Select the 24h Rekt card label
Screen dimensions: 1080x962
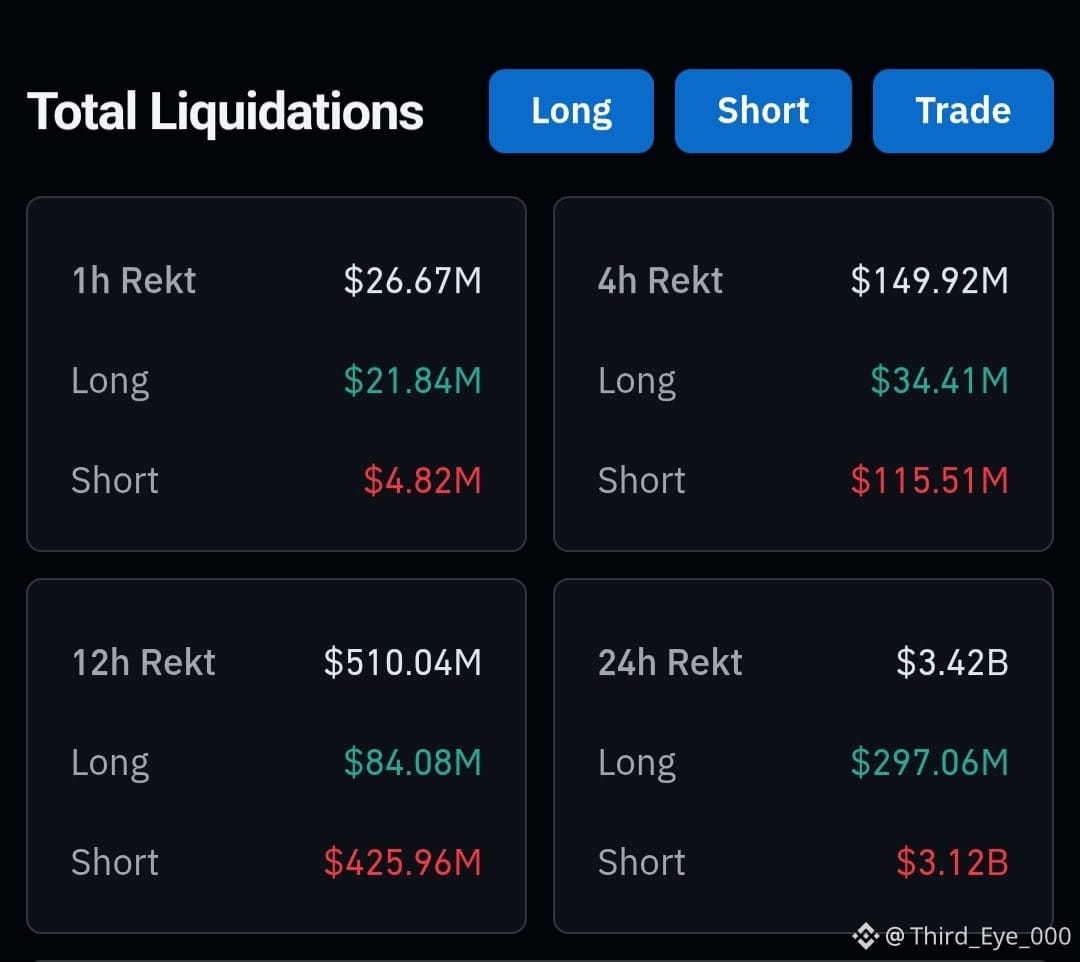[x=670, y=662]
